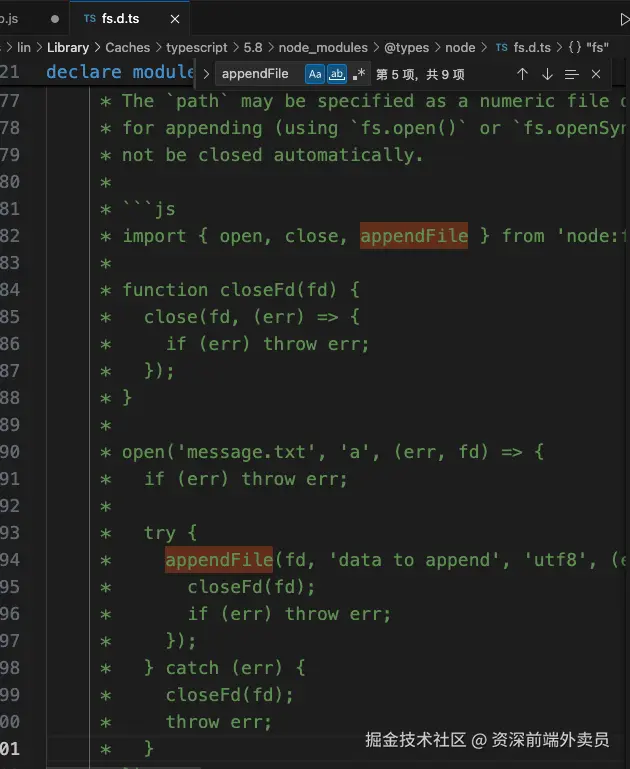Click the TS icon in breadcrumb
Viewport: 630px width, 769px height.
502,48
